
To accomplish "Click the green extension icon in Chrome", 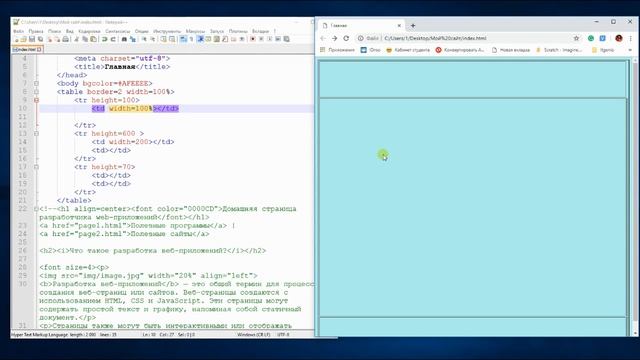I will click(x=591, y=38).
